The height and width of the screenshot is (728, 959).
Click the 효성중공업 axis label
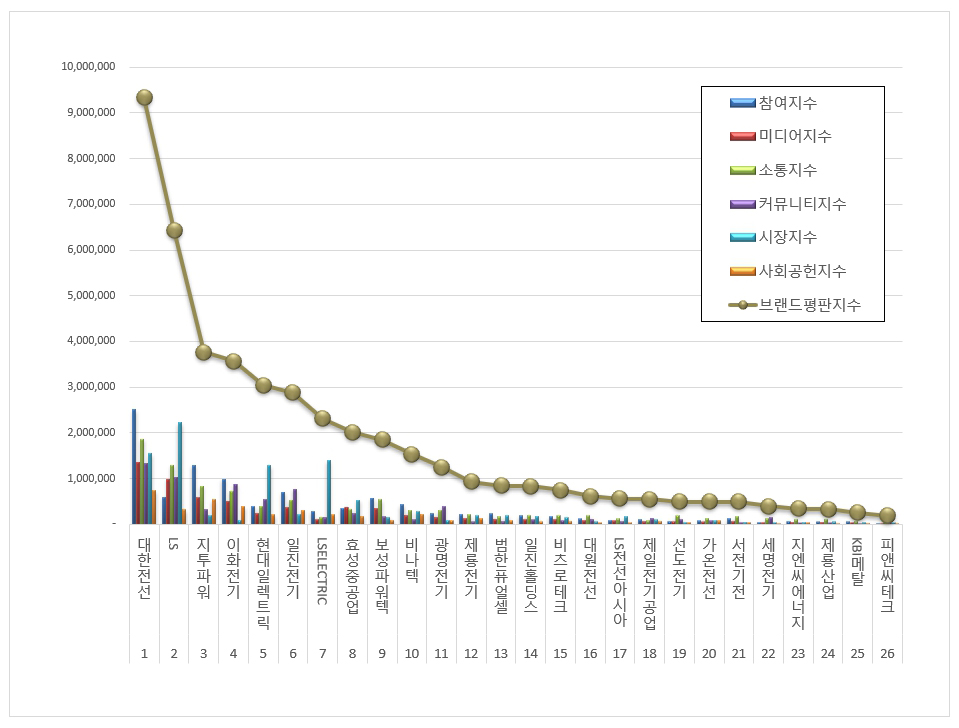[x=352, y=578]
